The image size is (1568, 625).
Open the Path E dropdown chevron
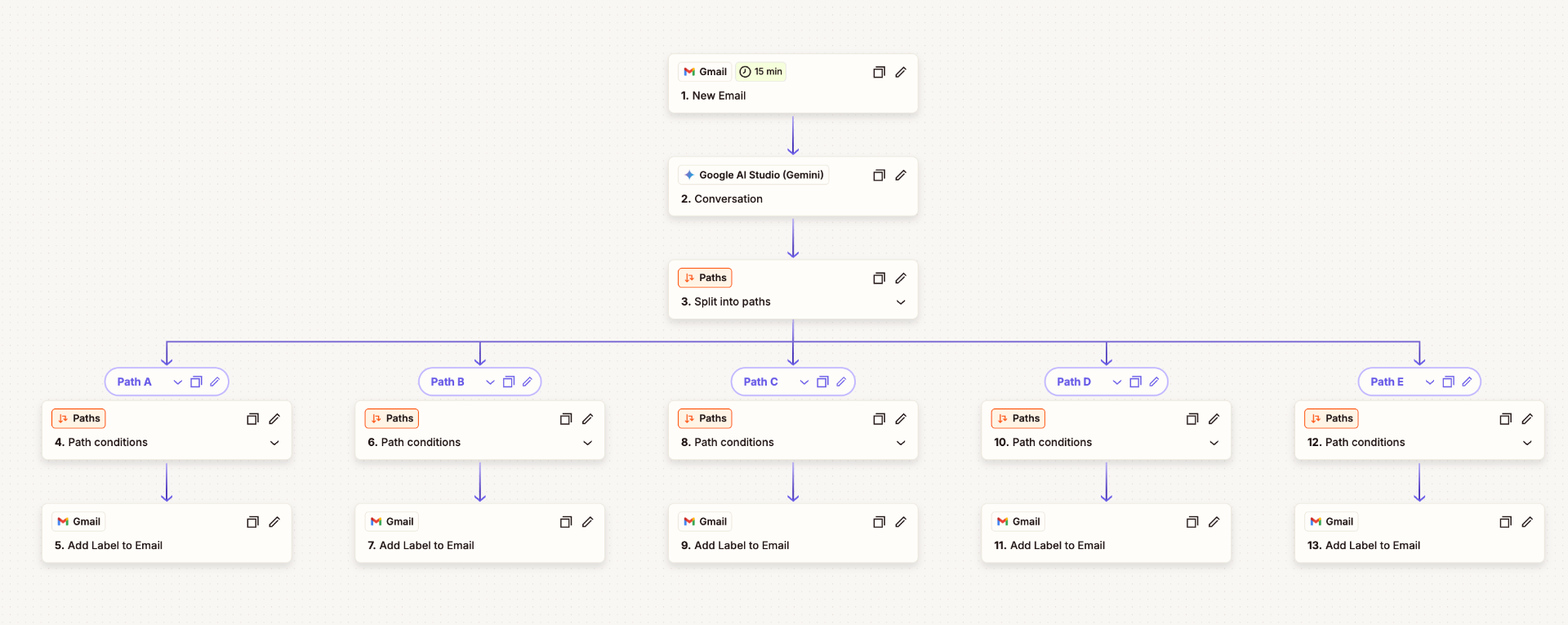coord(1430,382)
